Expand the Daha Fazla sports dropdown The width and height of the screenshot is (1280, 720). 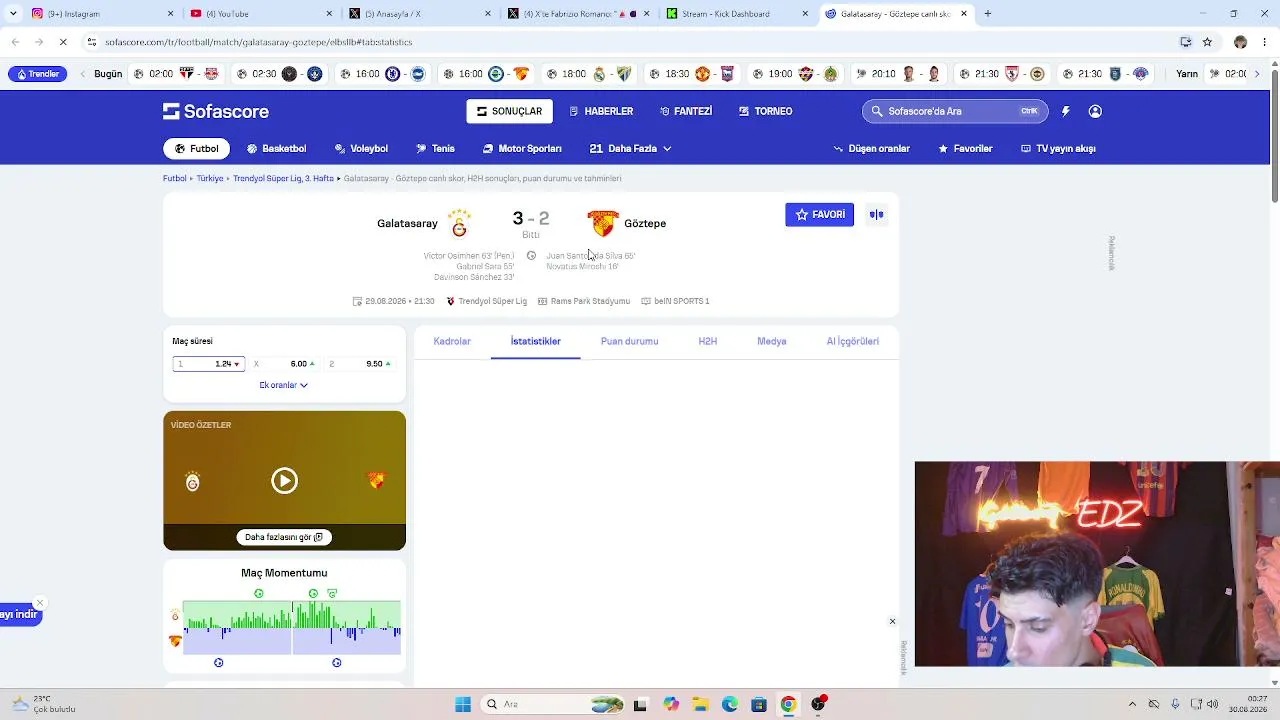pos(630,149)
